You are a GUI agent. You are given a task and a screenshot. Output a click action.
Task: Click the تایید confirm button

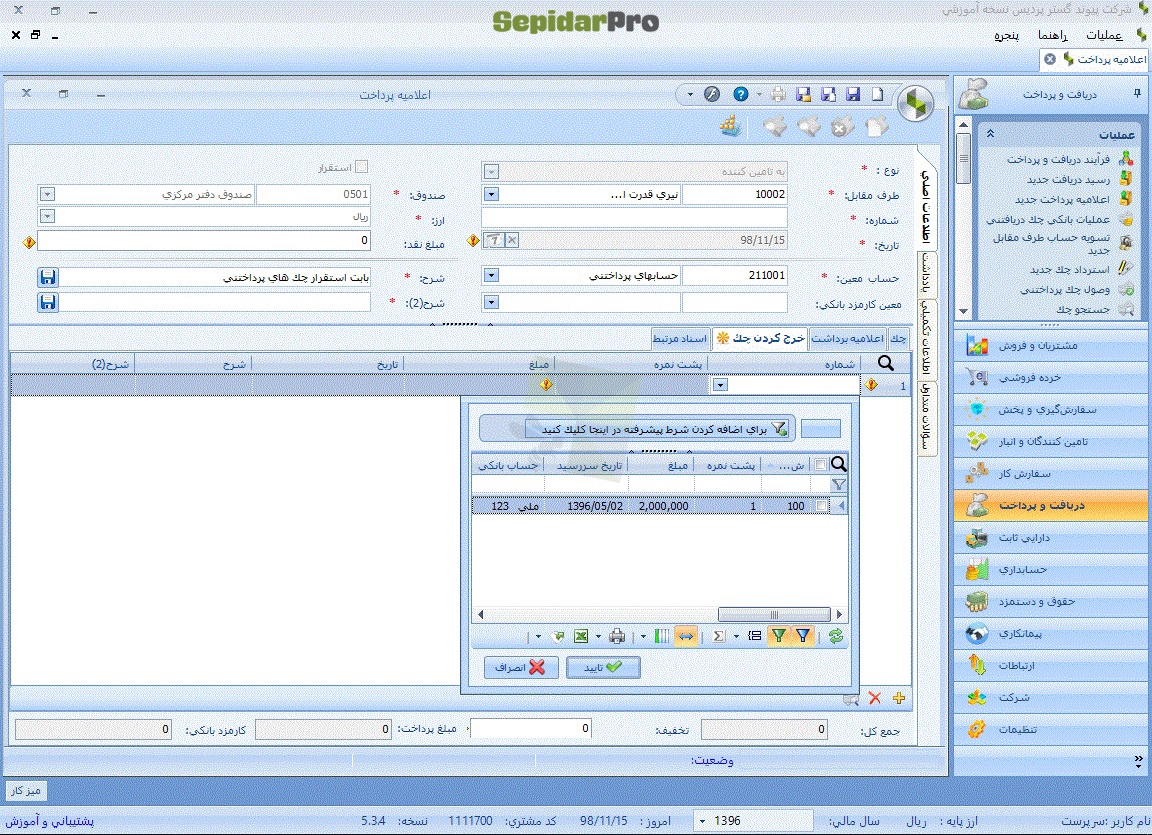pyautogui.click(x=603, y=667)
